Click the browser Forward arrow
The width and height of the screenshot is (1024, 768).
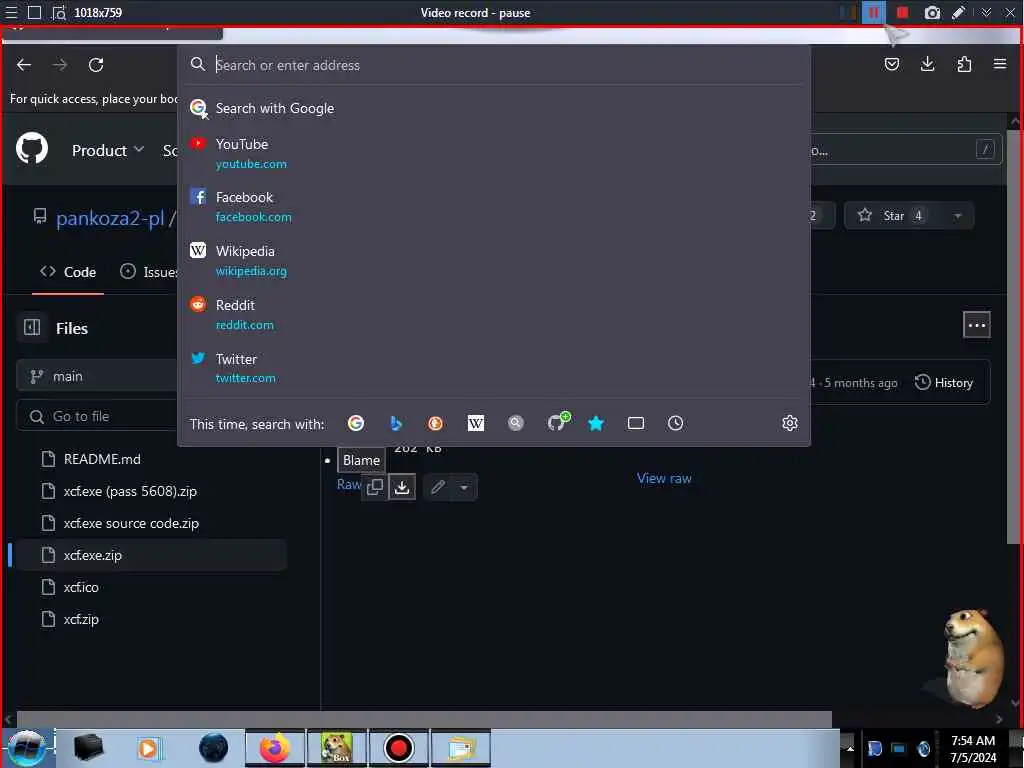pyautogui.click(x=60, y=65)
